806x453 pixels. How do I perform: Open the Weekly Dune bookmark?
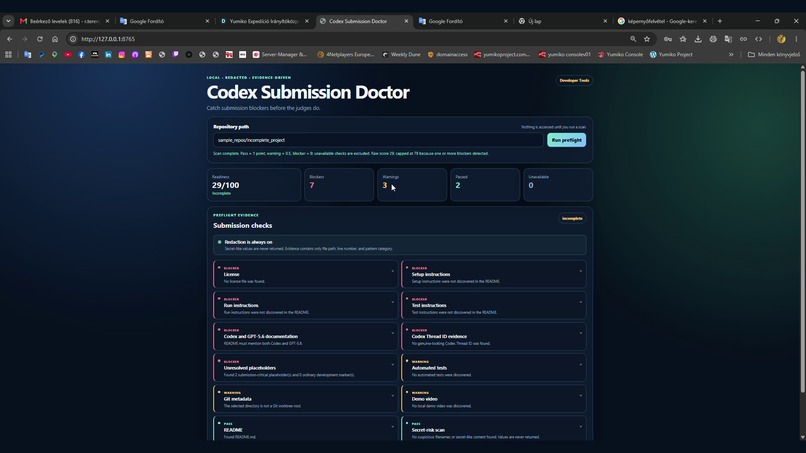pyautogui.click(x=401, y=55)
